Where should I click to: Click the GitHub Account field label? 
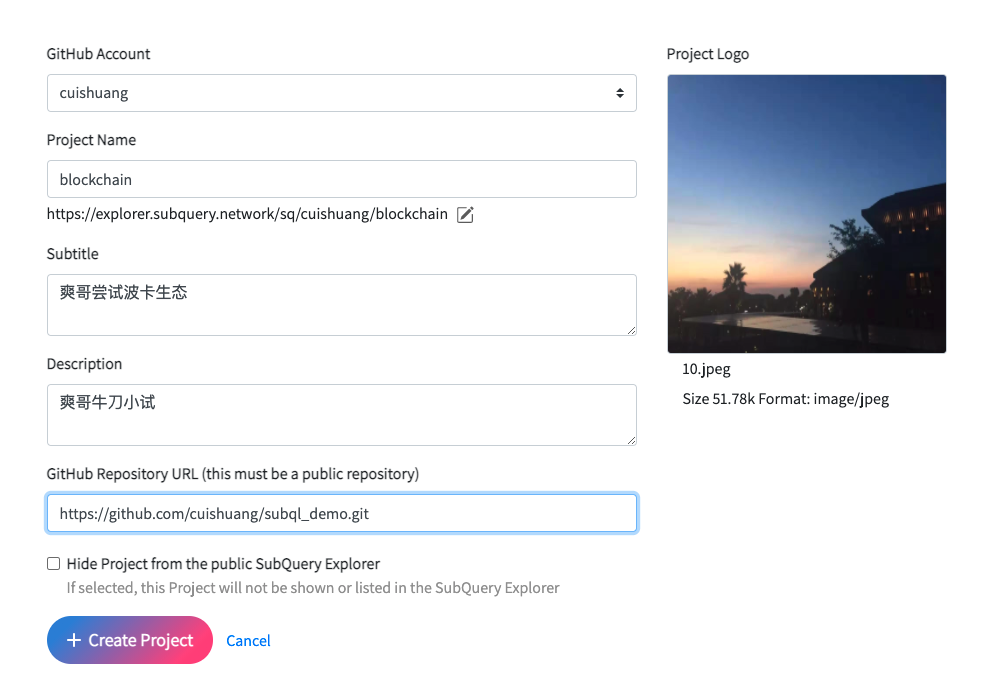99,54
